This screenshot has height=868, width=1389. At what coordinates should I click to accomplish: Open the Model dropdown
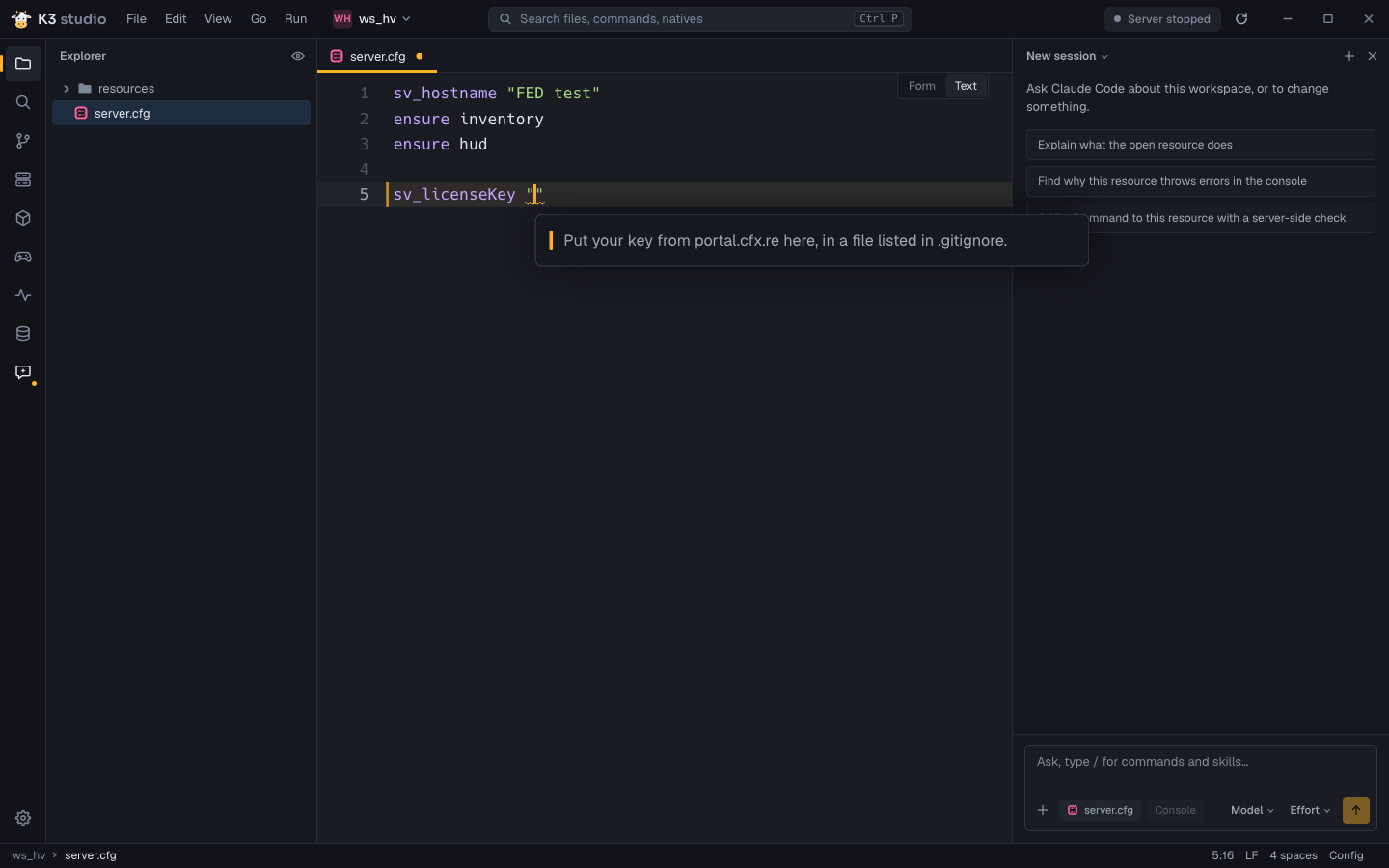pos(1252,810)
